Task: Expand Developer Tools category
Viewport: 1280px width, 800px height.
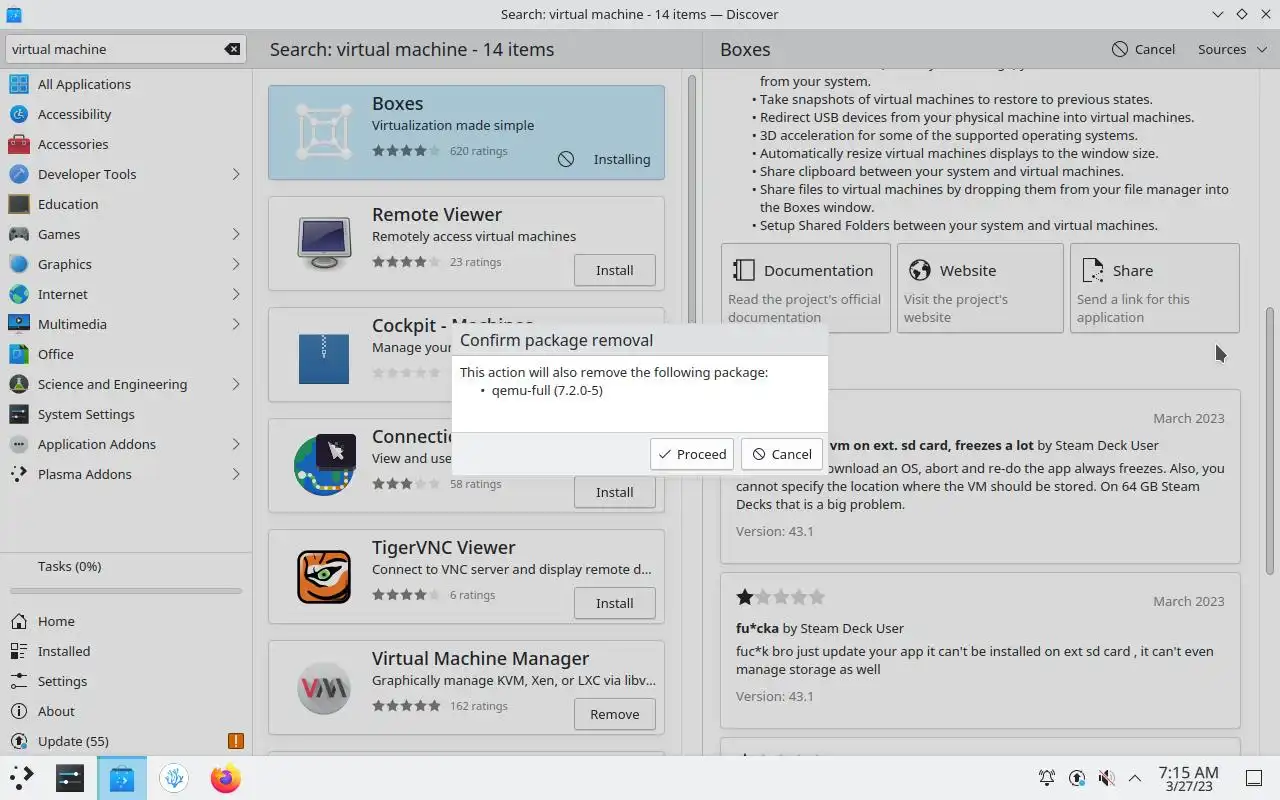Action: [x=236, y=174]
